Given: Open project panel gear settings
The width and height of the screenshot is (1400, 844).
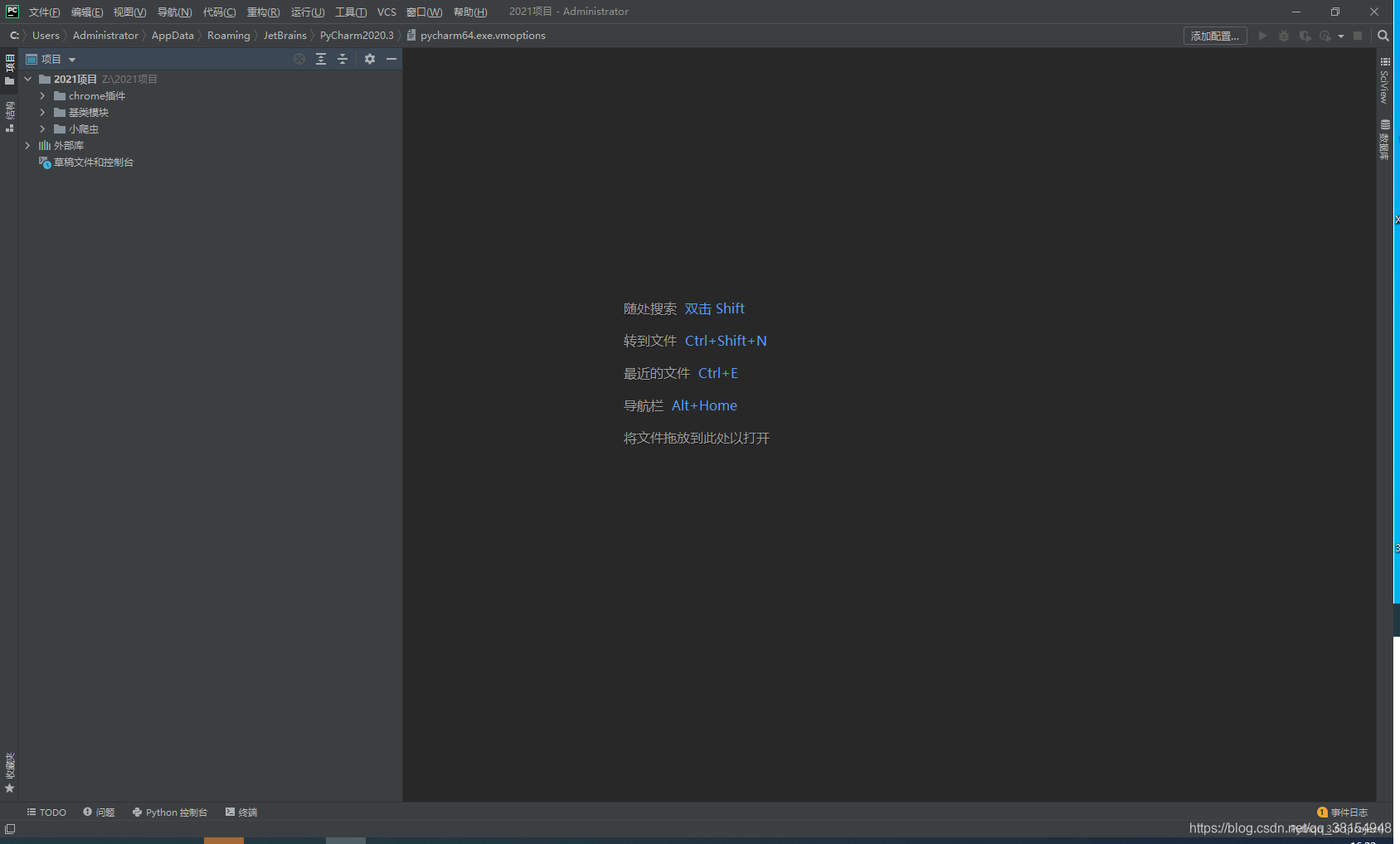Looking at the screenshot, I should 370,59.
